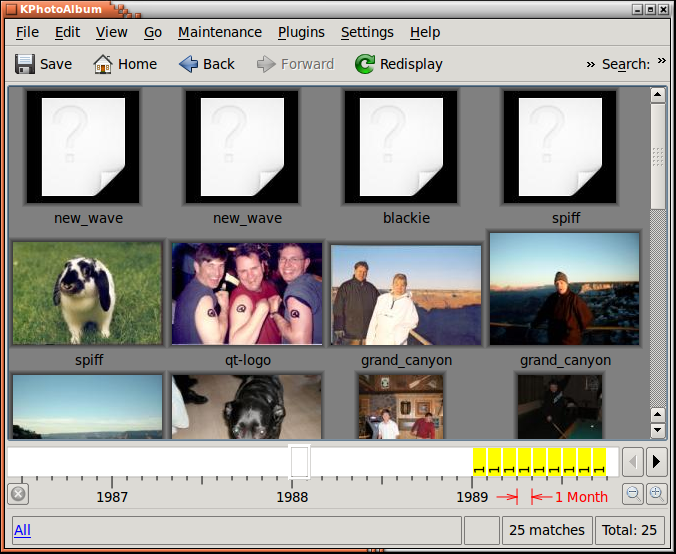The height and width of the screenshot is (554, 676).
Task: Click the All breadcrumb link
Action: 22,530
